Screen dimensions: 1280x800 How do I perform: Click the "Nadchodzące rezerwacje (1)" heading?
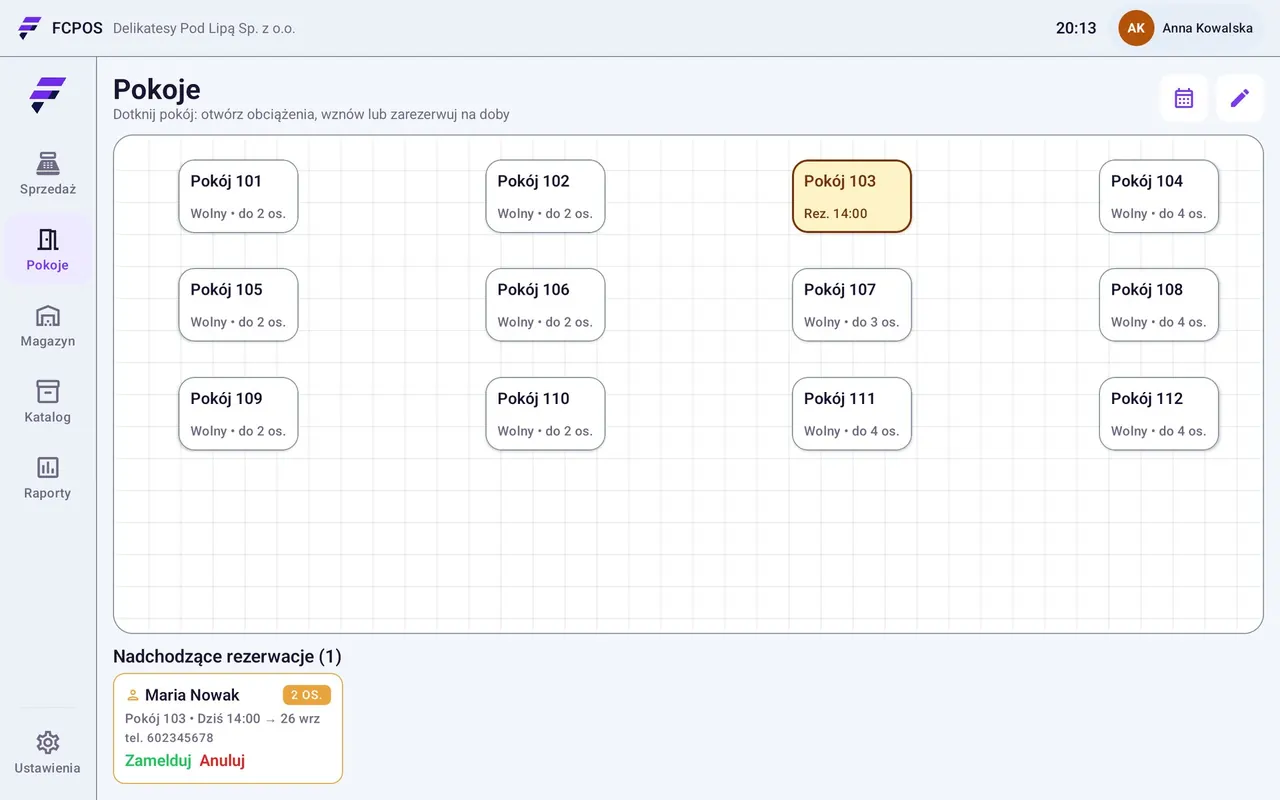pyautogui.click(x=227, y=657)
